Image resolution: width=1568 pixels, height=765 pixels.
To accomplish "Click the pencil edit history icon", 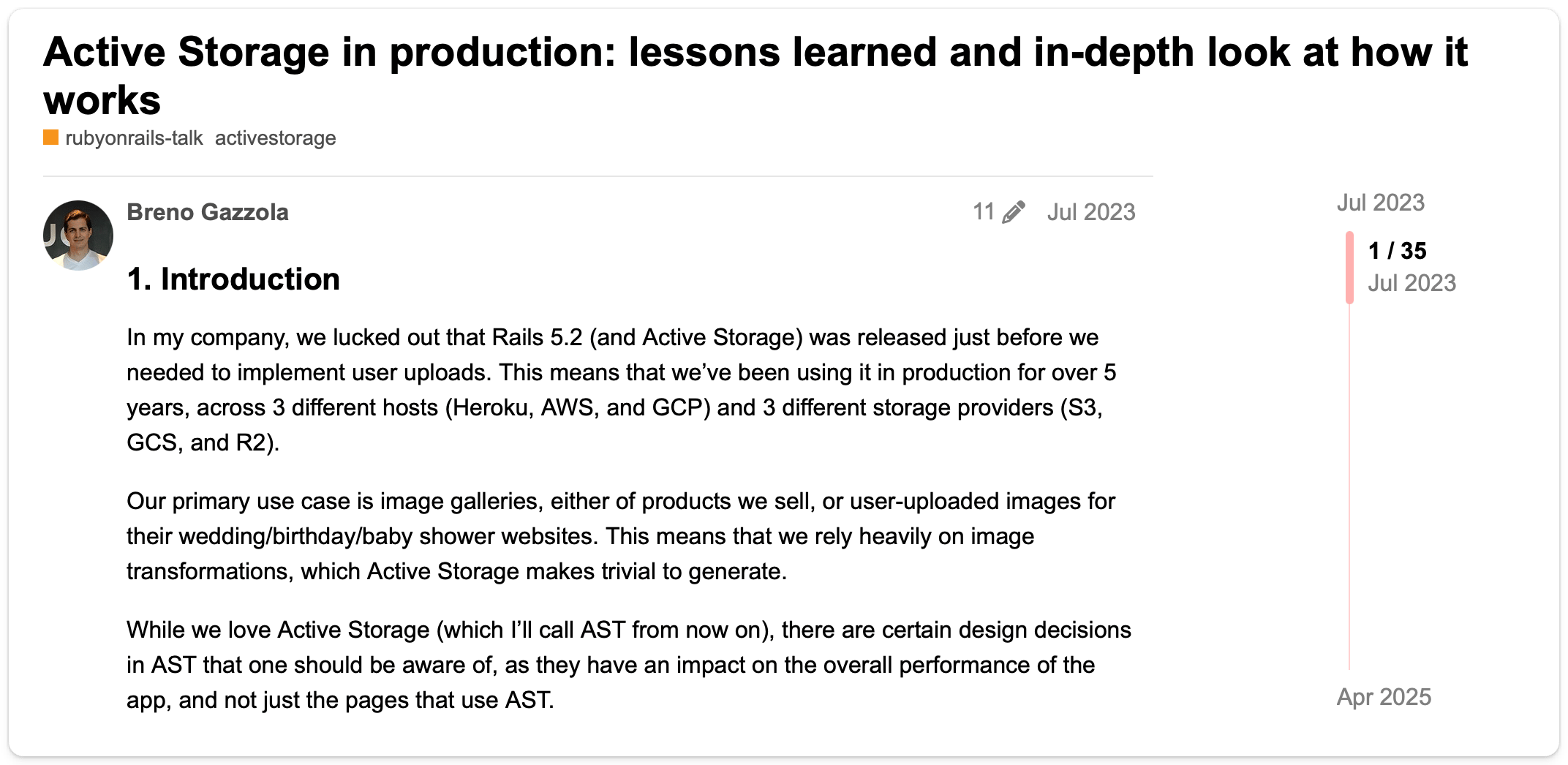I will coord(1014,212).
